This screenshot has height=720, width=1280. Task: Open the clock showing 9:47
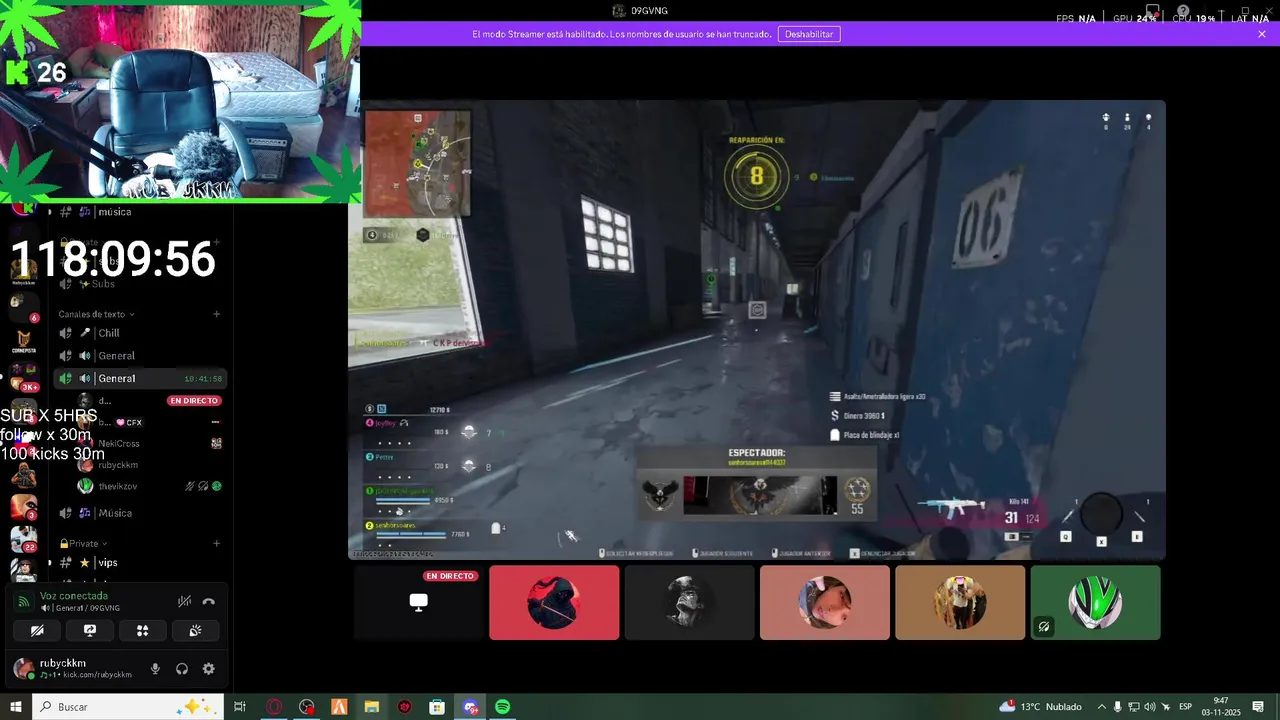point(1221,707)
